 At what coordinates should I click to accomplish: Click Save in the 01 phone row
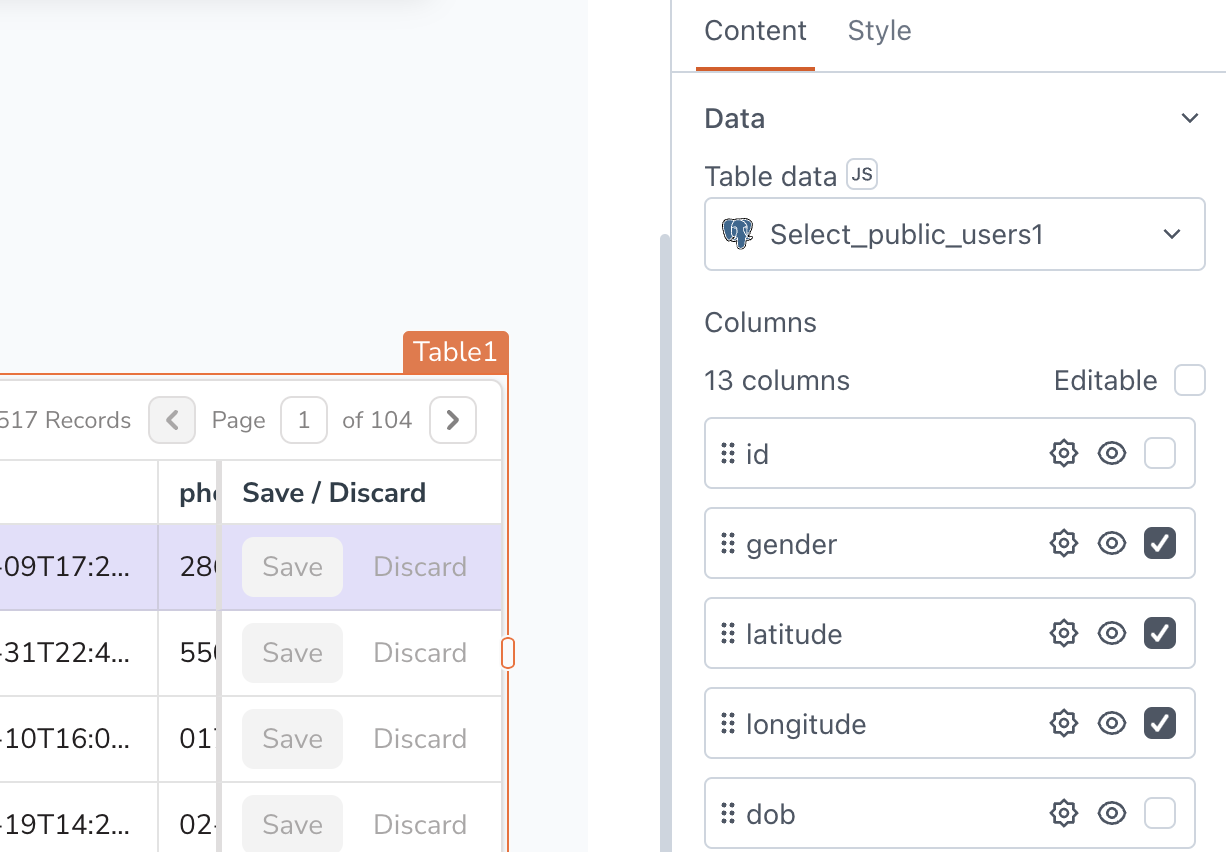(x=292, y=739)
